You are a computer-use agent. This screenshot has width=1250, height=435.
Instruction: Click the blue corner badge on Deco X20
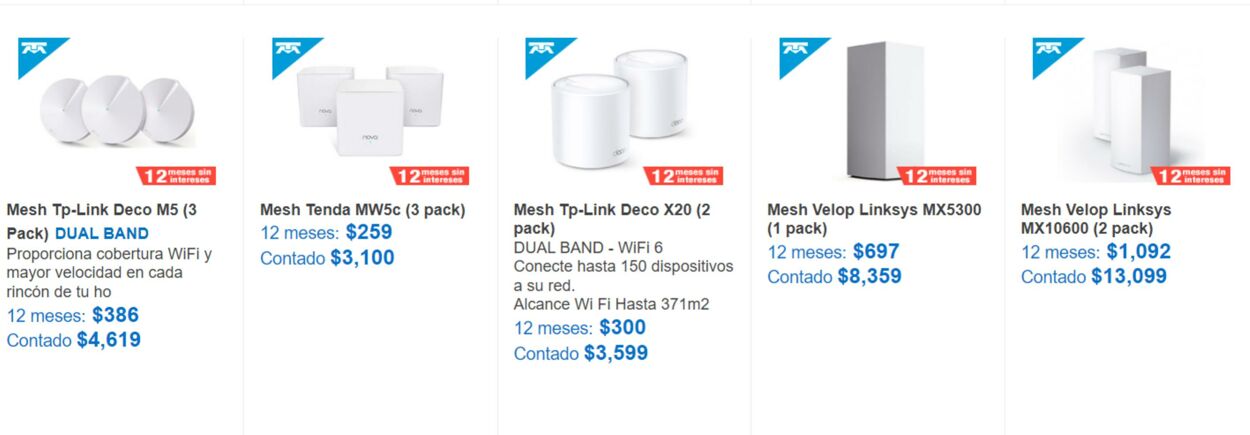[x=544, y=52]
